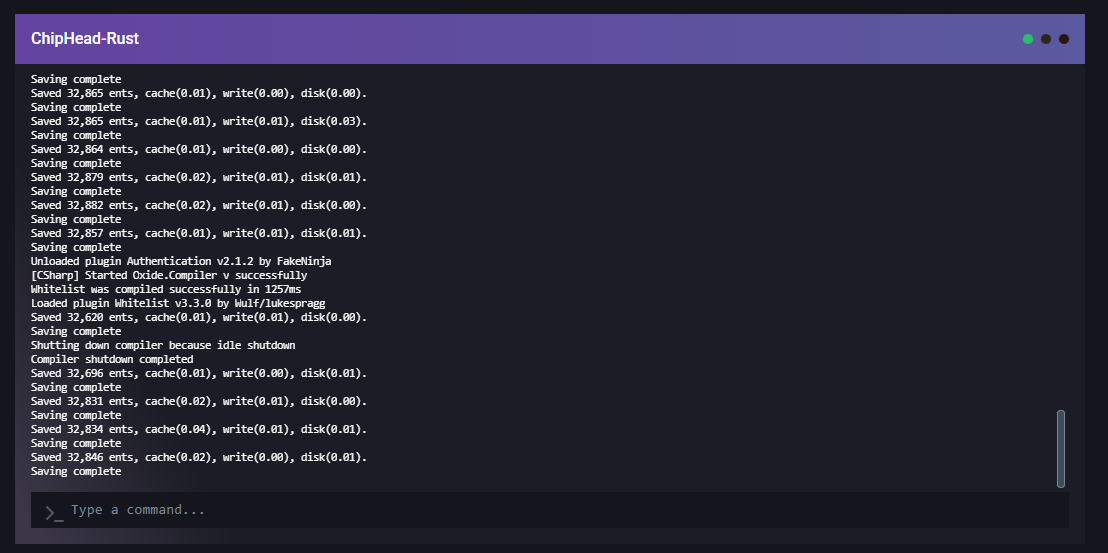This screenshot has height=553, width=1108.
Task: Click the dark yellow middle status dot
Action: coord(1046,39)
